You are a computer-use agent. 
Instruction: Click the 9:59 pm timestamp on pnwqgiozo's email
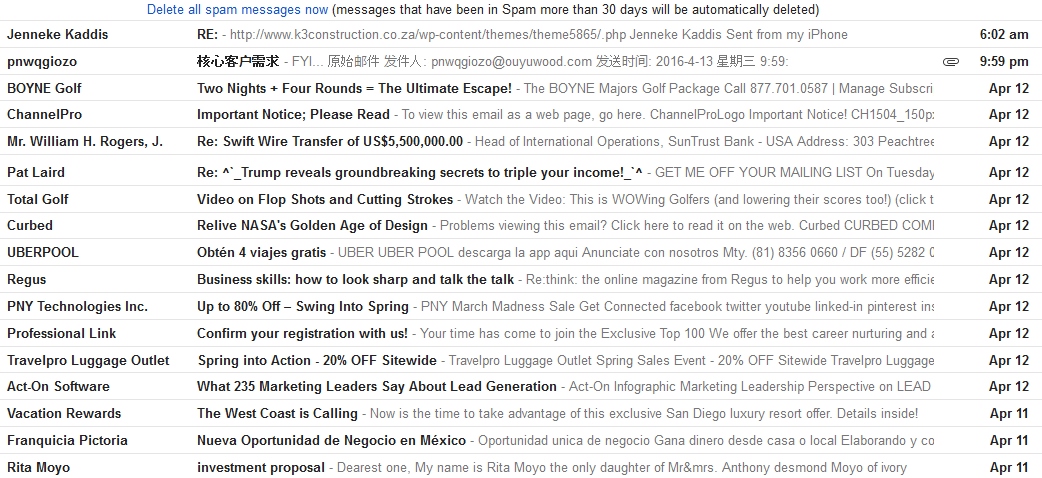point(1004,61)
